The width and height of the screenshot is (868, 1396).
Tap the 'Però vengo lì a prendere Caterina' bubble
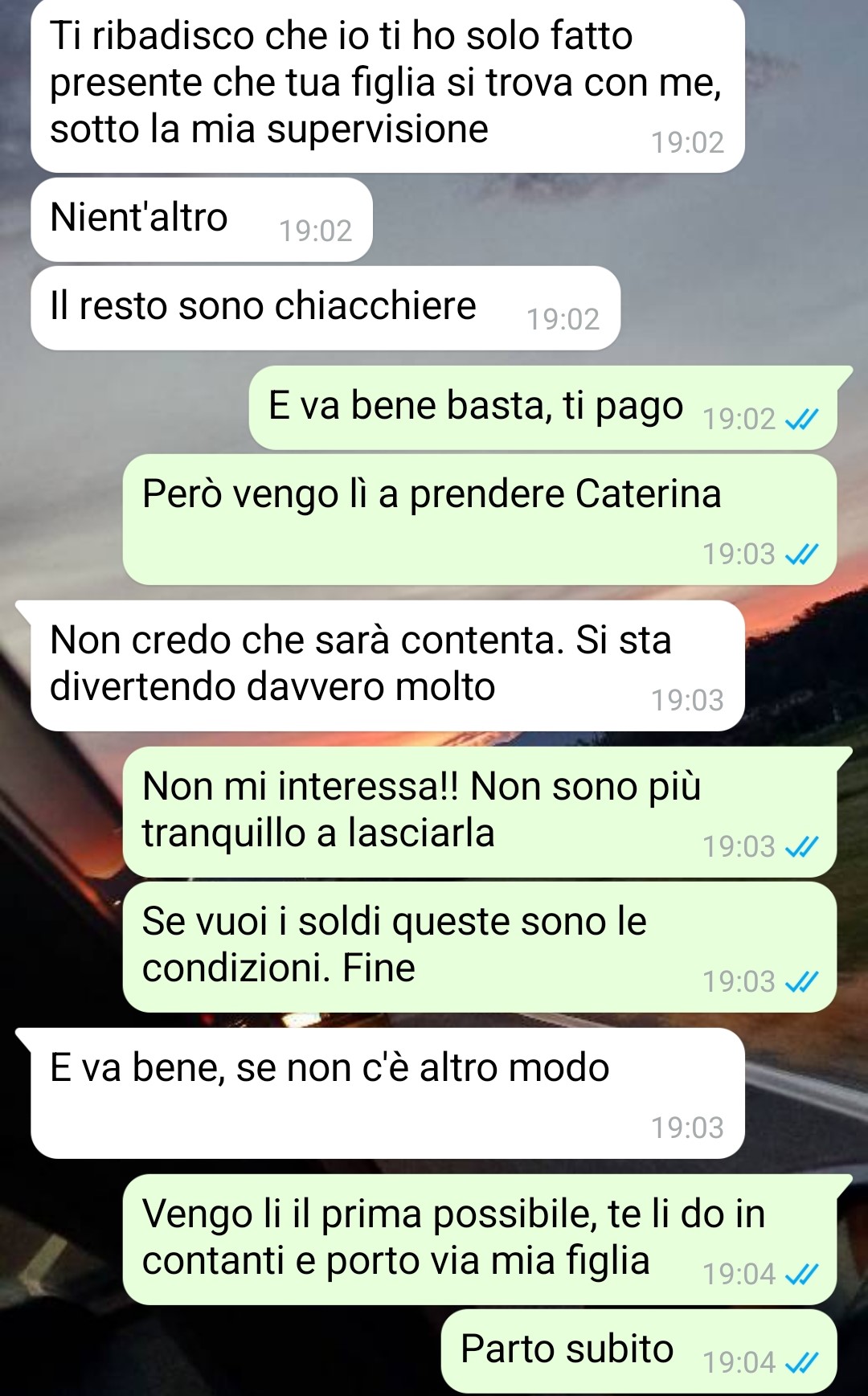[480, 519]
